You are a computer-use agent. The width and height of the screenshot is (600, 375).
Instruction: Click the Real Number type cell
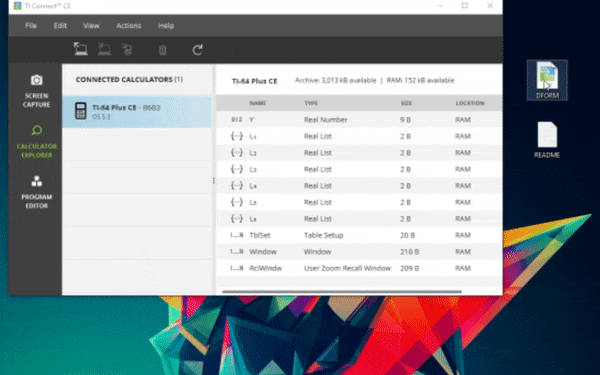(x=326, y=120)
